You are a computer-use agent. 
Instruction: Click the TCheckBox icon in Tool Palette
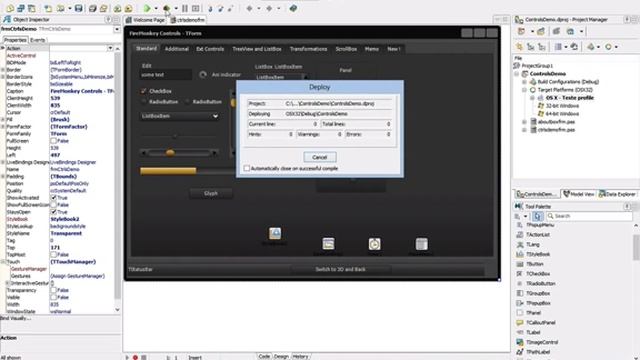click(520, 274)
